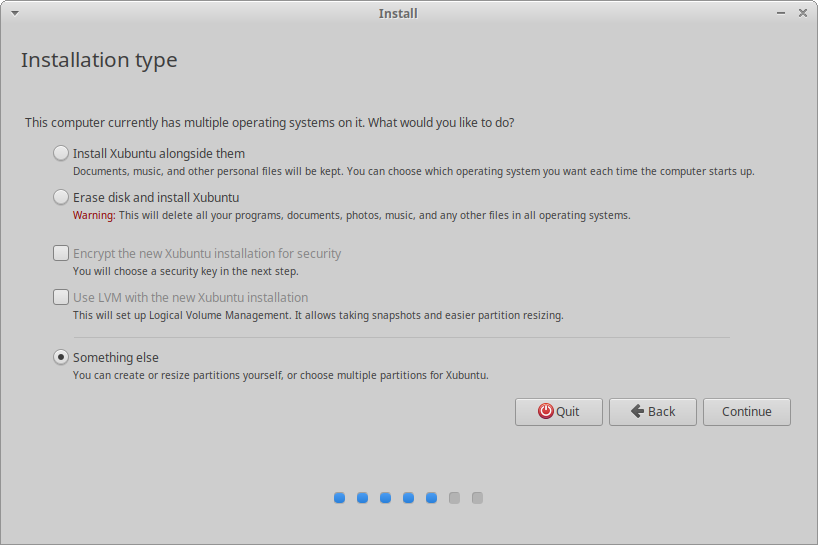Image resolution: width=818 pixels, height=545 pixels.
Task: Click the fourth blue progress dot
Action: coord(408,497)
